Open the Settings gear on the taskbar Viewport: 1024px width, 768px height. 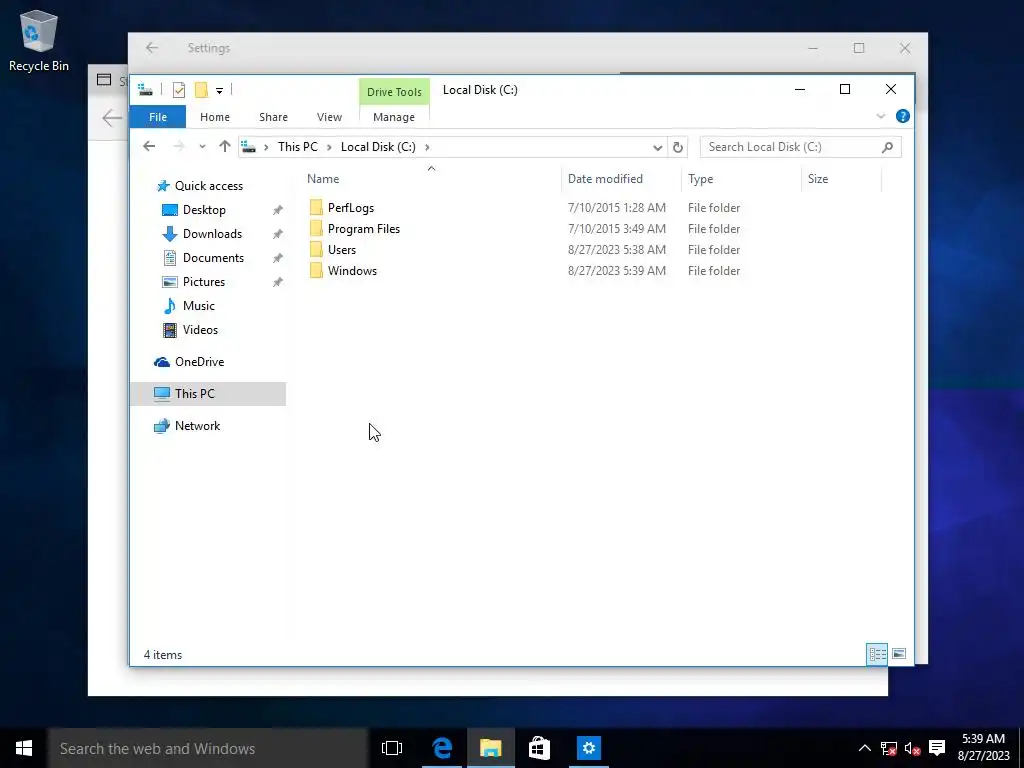[x=588, y=748]
